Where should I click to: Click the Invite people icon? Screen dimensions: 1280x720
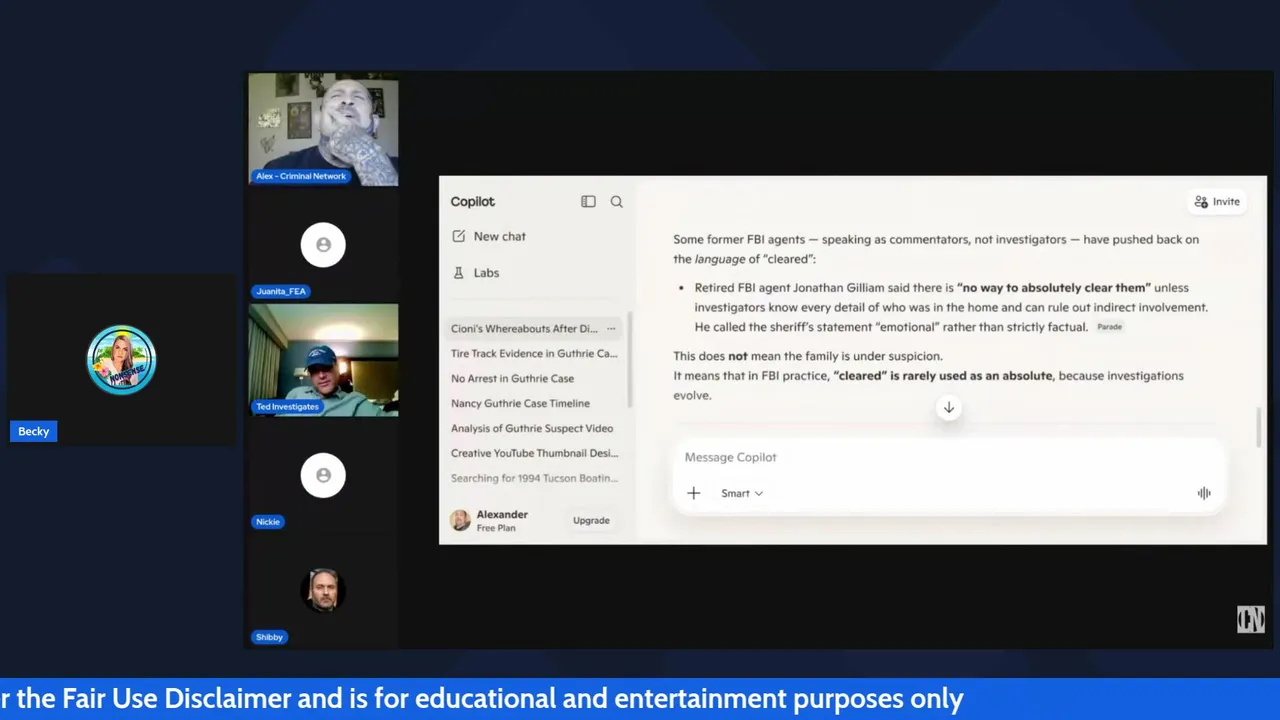pyautogui.click(x=1201, y=202)
